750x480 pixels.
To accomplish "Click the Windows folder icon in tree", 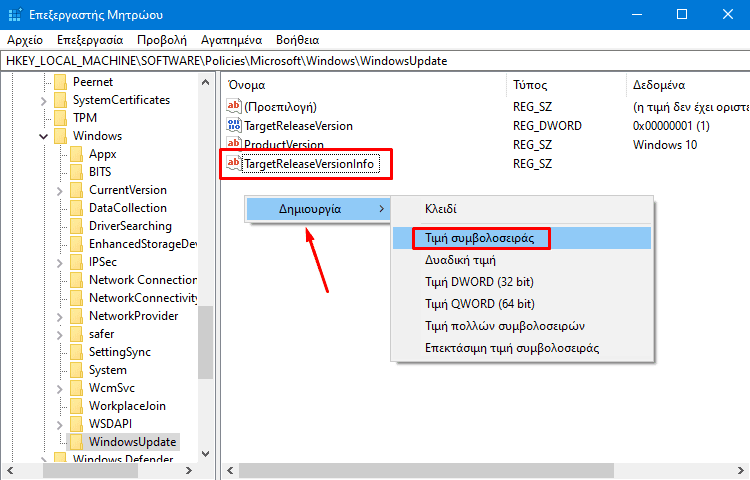I will click(x=61, y=136).
